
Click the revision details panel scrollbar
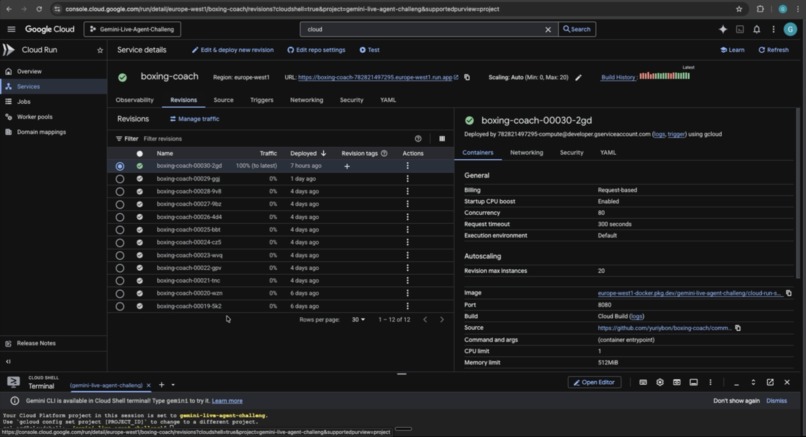pyautogui.click(x=798, y=193)
